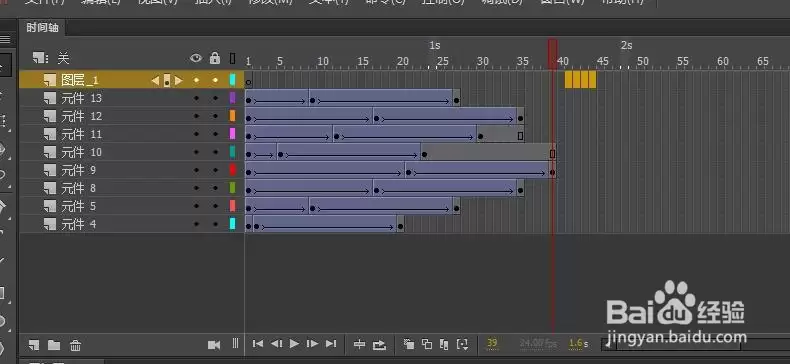Image resolution: width=790 pixels, height=364 pixels.
Task: Click the trash can delete-layer icon
Action: 75,345
